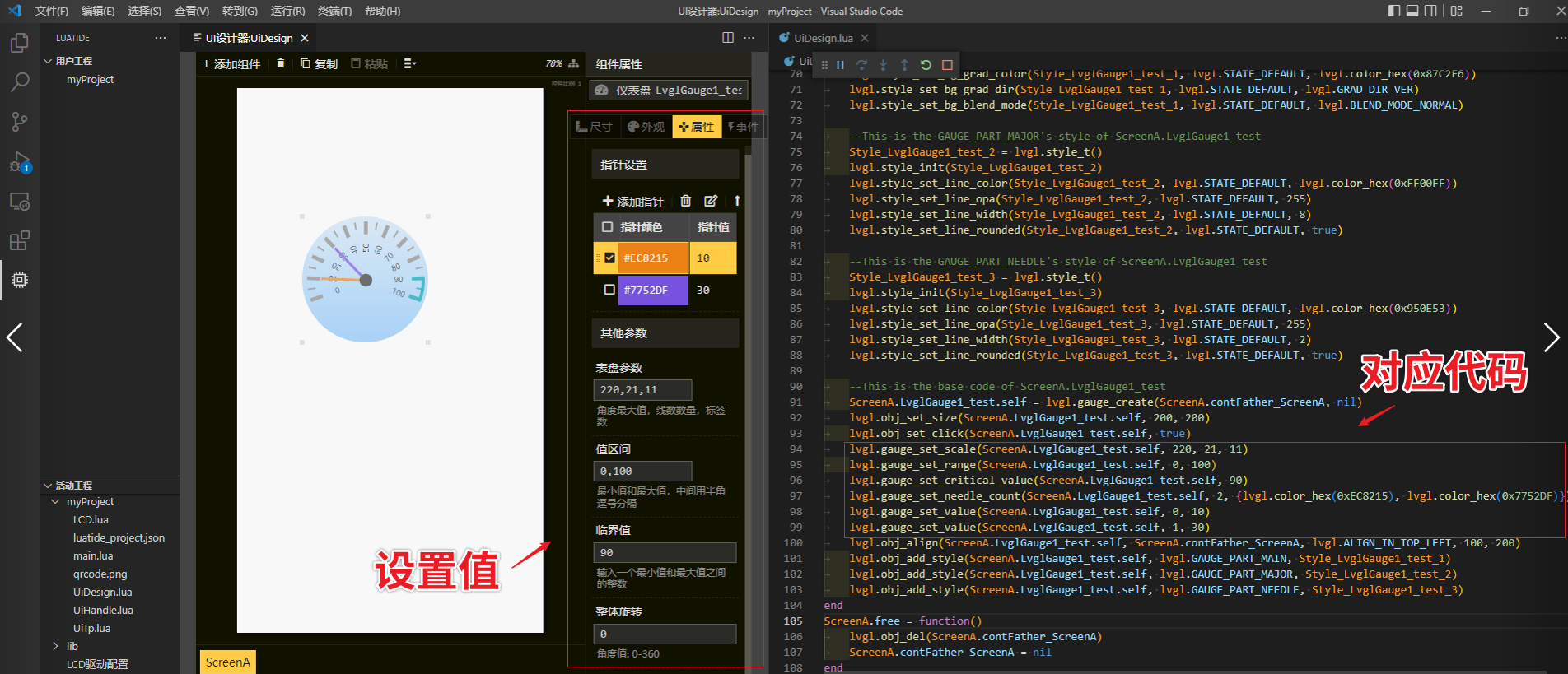Viewport: 1568px width, 674px height.
Task: Delete component via designer toolbar trash icon
Action: [280, 63]
